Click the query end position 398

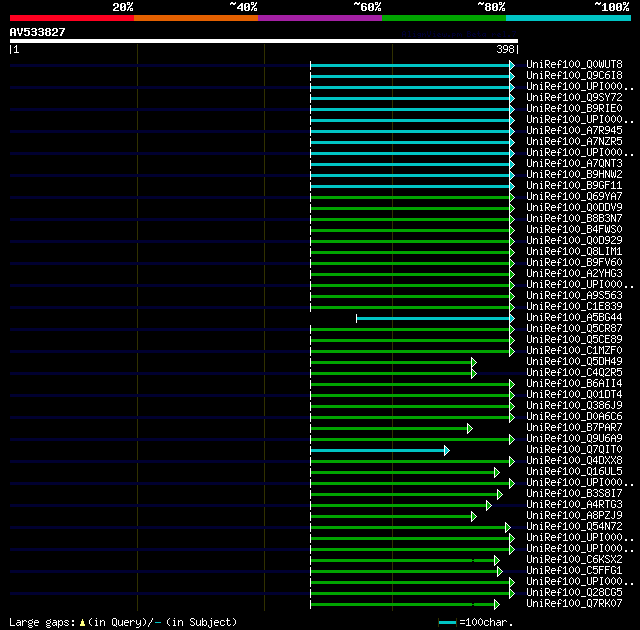point(505,49)
